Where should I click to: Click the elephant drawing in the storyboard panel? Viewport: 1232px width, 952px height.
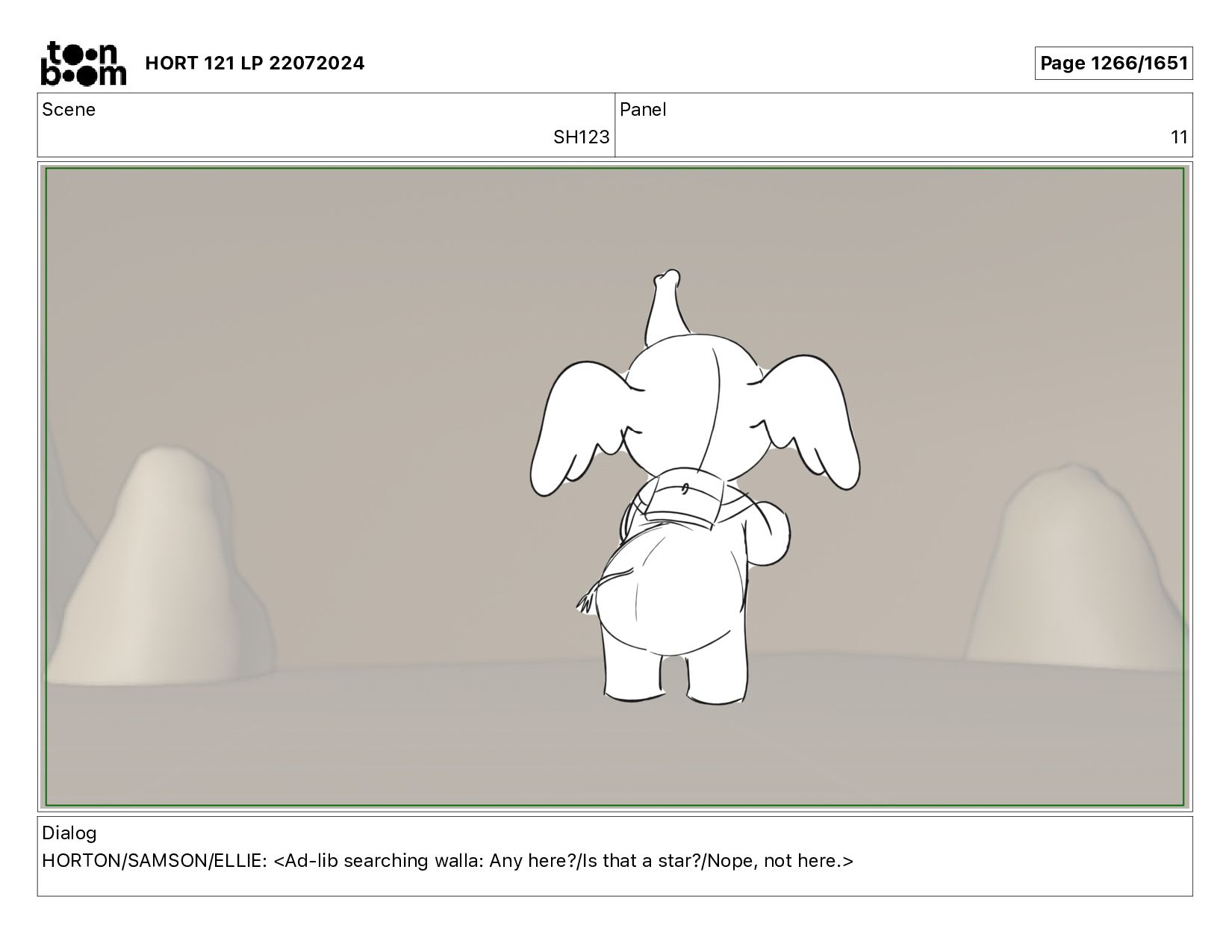[x=694, y=487]
